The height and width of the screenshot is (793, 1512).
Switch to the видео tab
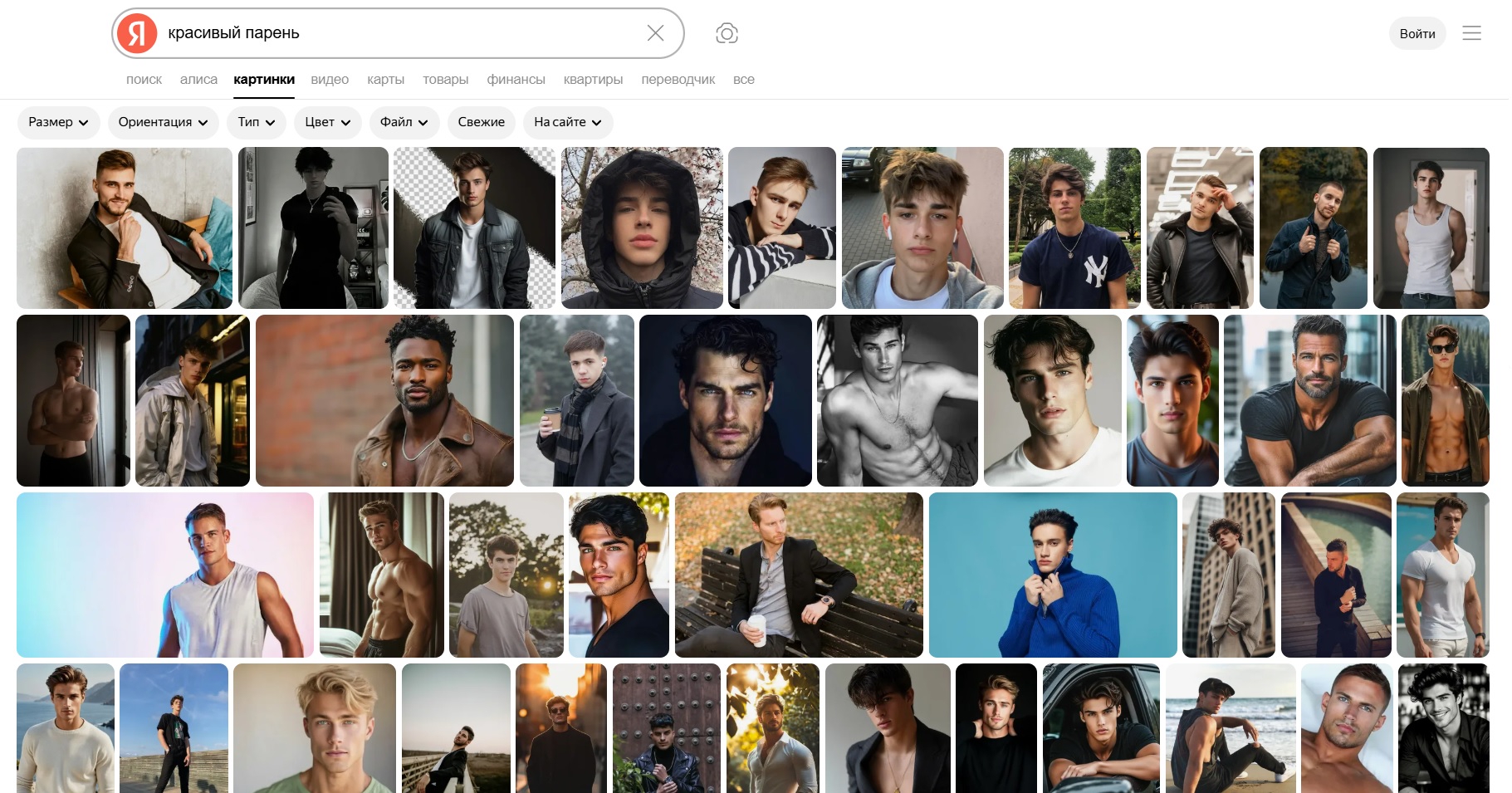pos(330,80)
